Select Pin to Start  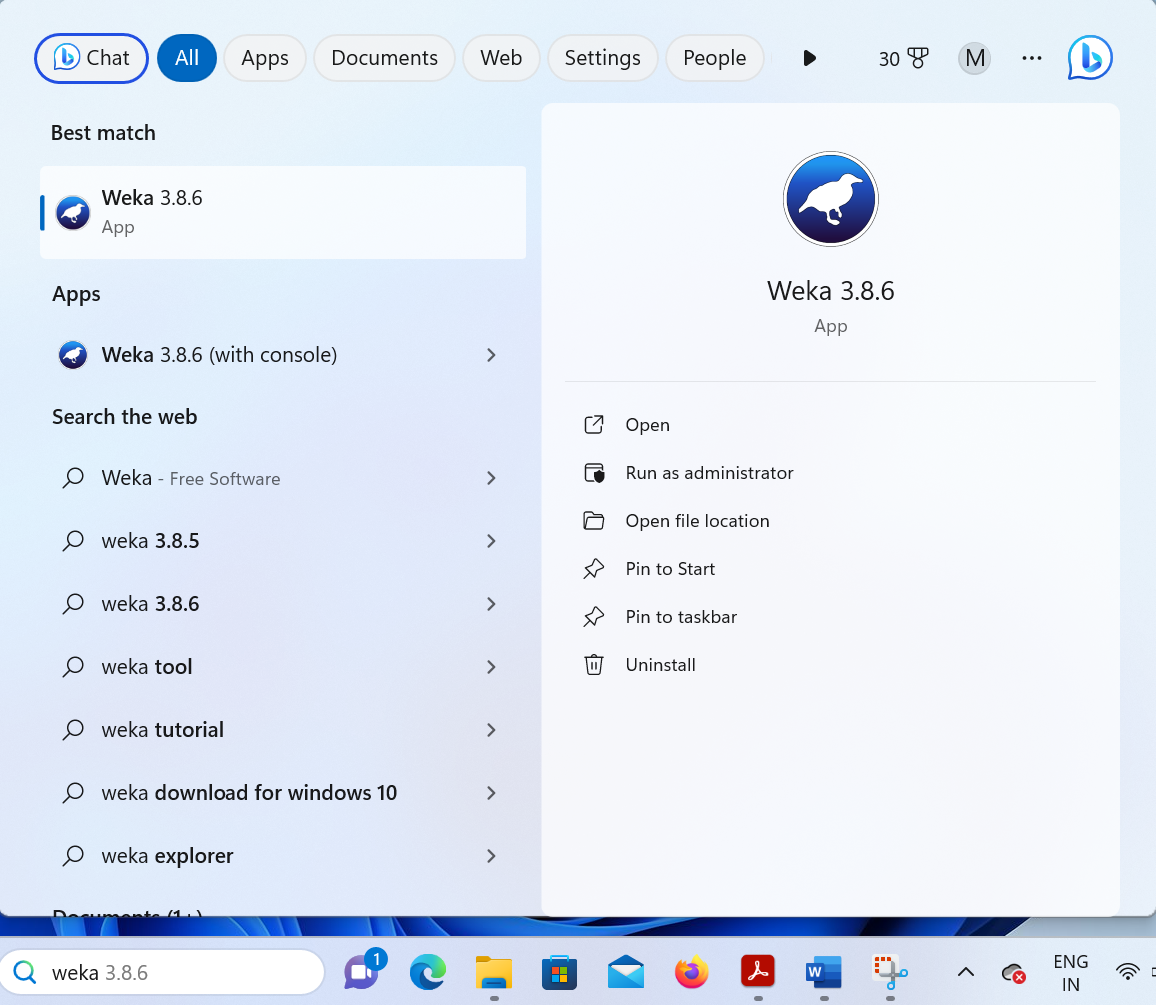670,568
